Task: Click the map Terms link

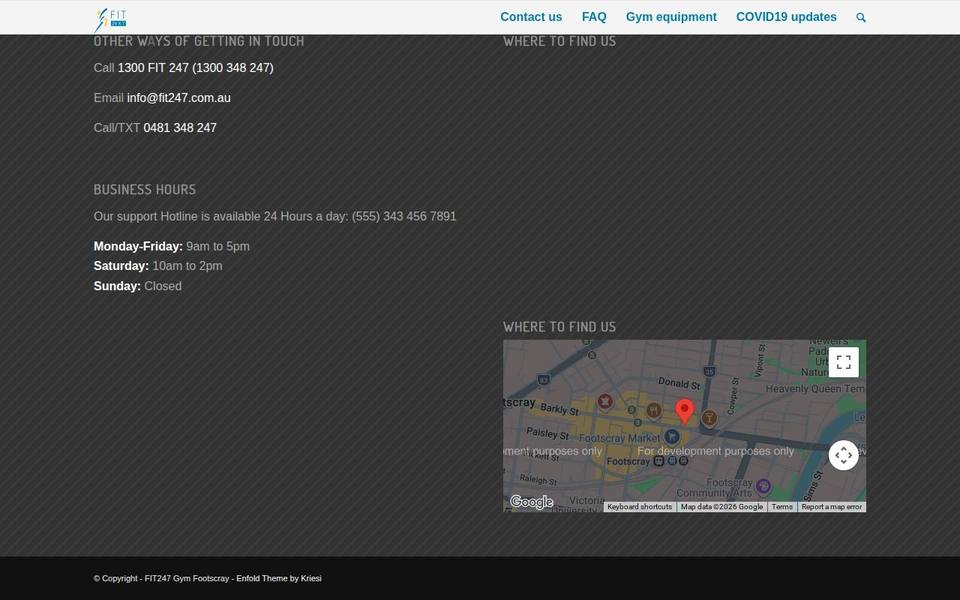Action: click(x=782, y=507)
